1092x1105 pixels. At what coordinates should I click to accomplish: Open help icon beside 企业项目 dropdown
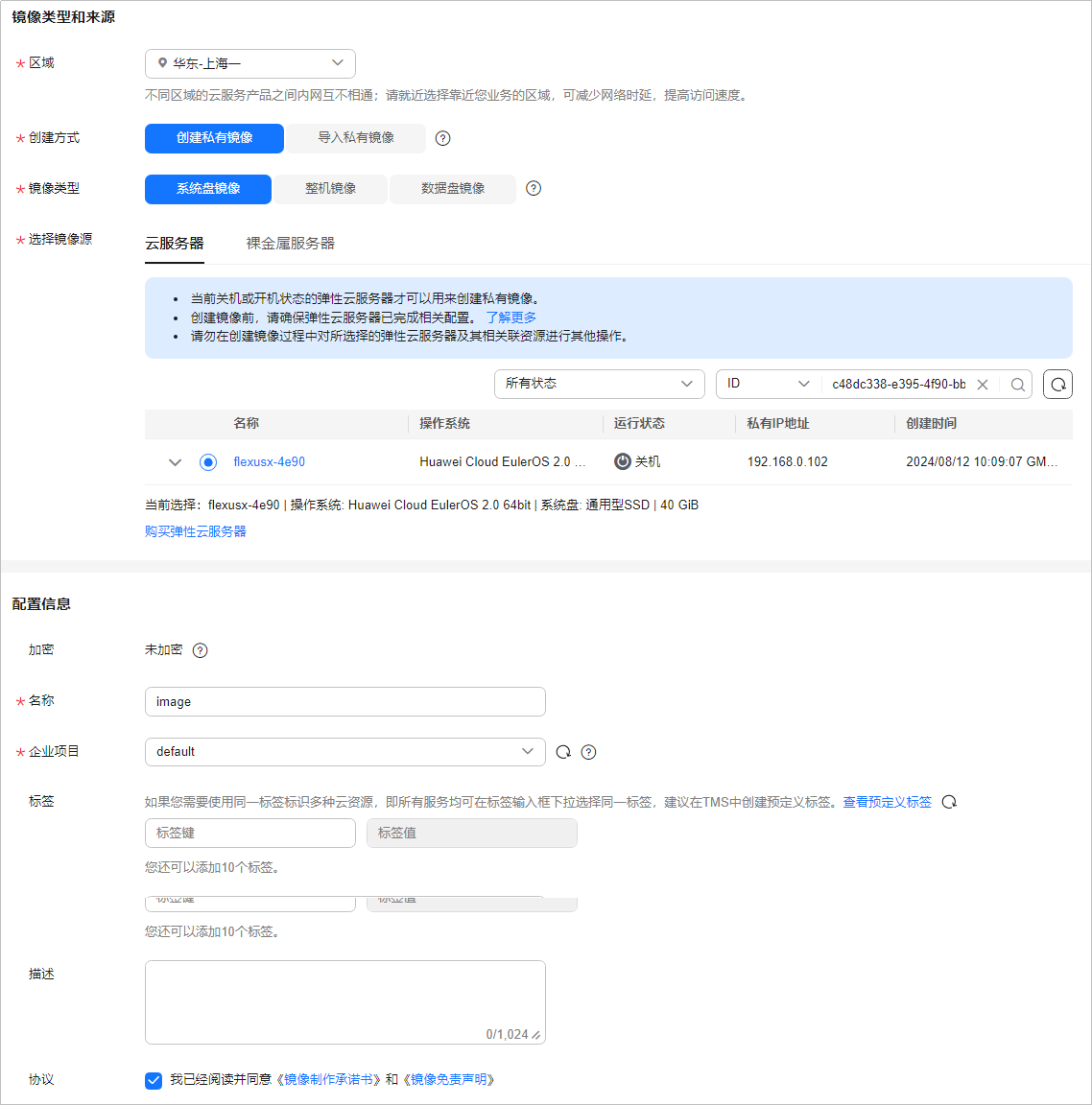pos(588,752)
